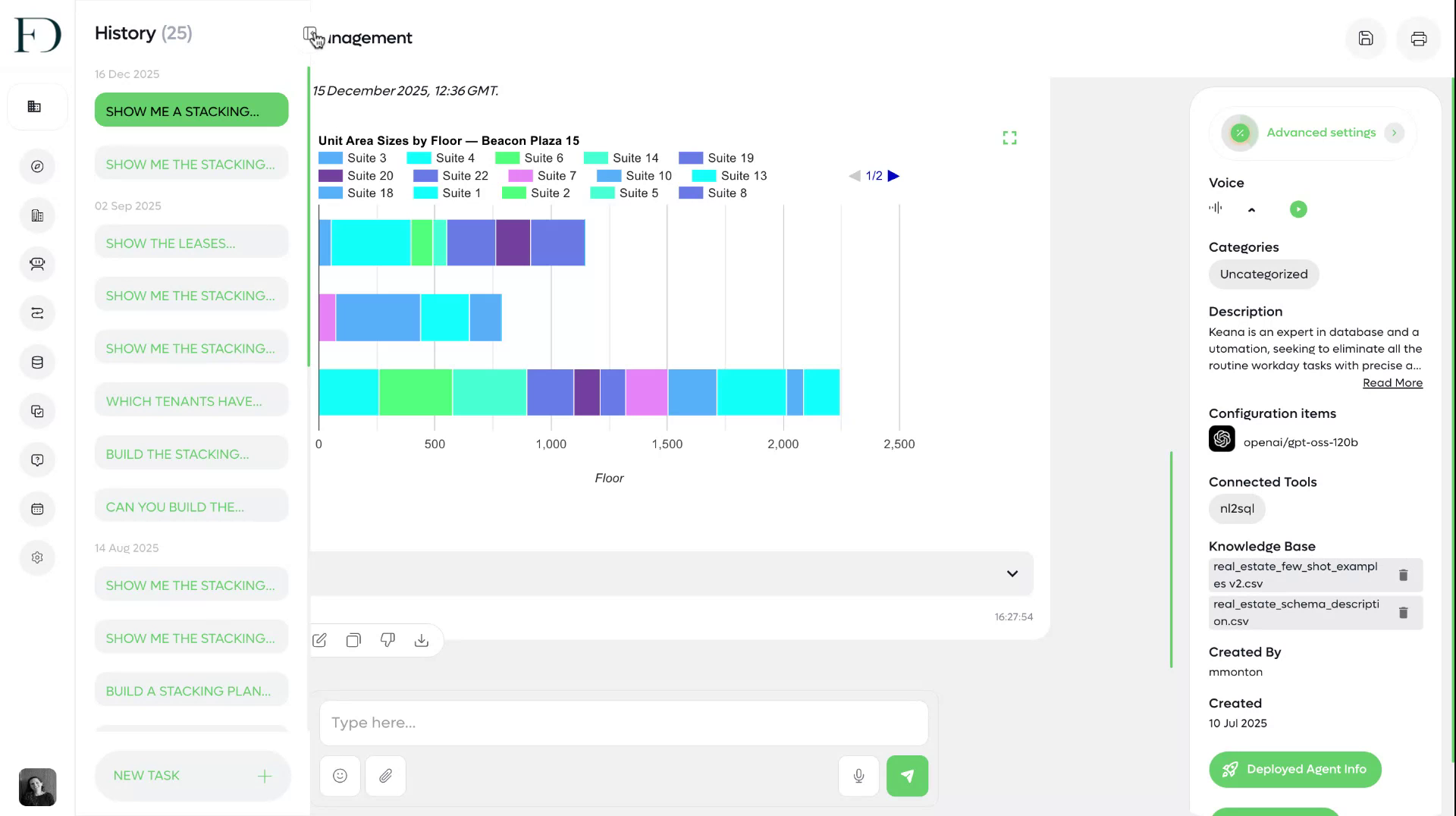
Task: Click the purple segment in the top bar
Action: coord(513,243)
